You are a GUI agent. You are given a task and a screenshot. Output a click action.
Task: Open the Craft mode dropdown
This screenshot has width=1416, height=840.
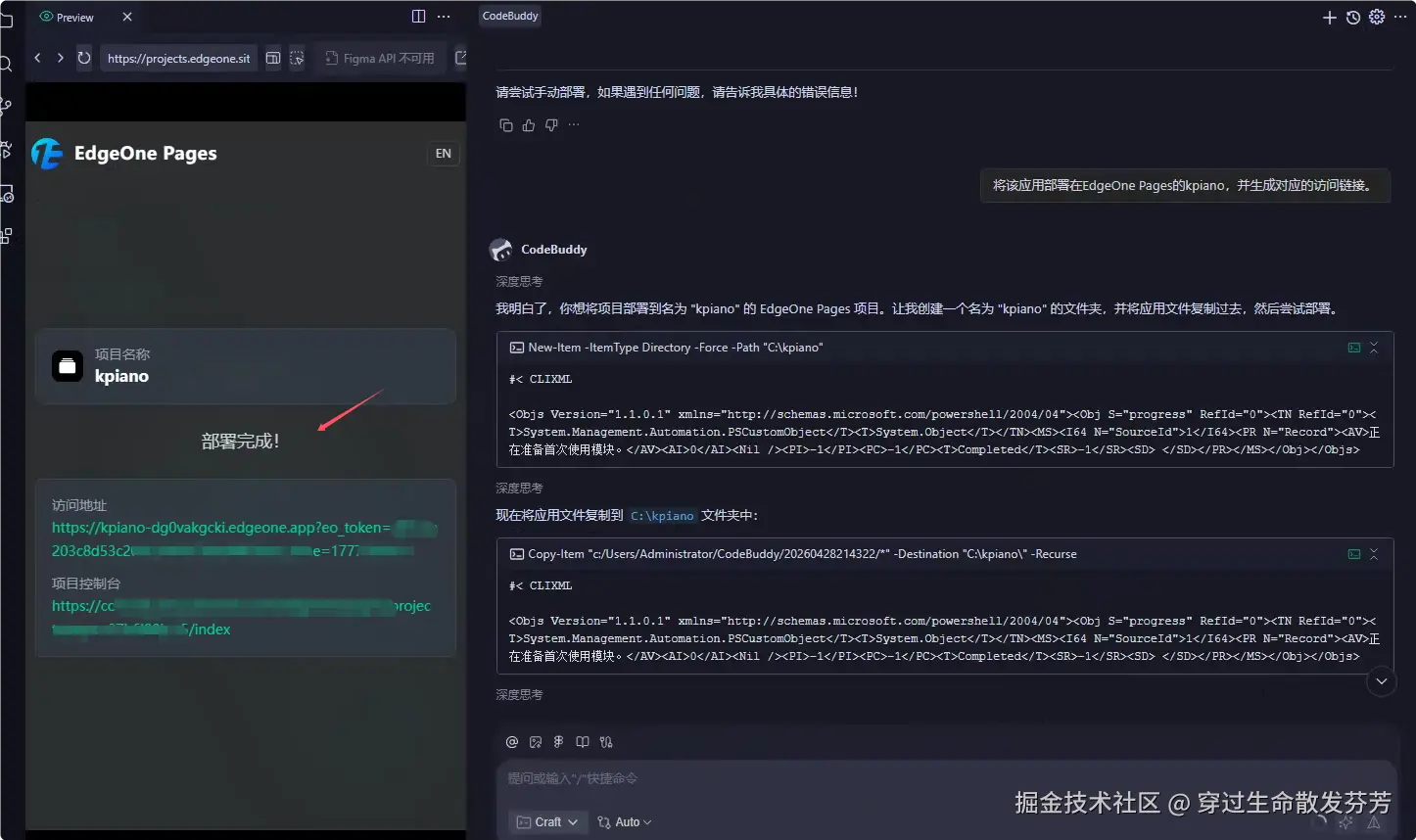point(548,822)
